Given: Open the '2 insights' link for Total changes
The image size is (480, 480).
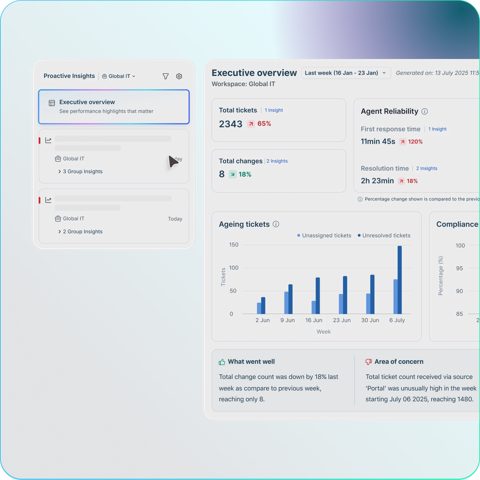Looking at the screenshot, I should tap(277, 161).
